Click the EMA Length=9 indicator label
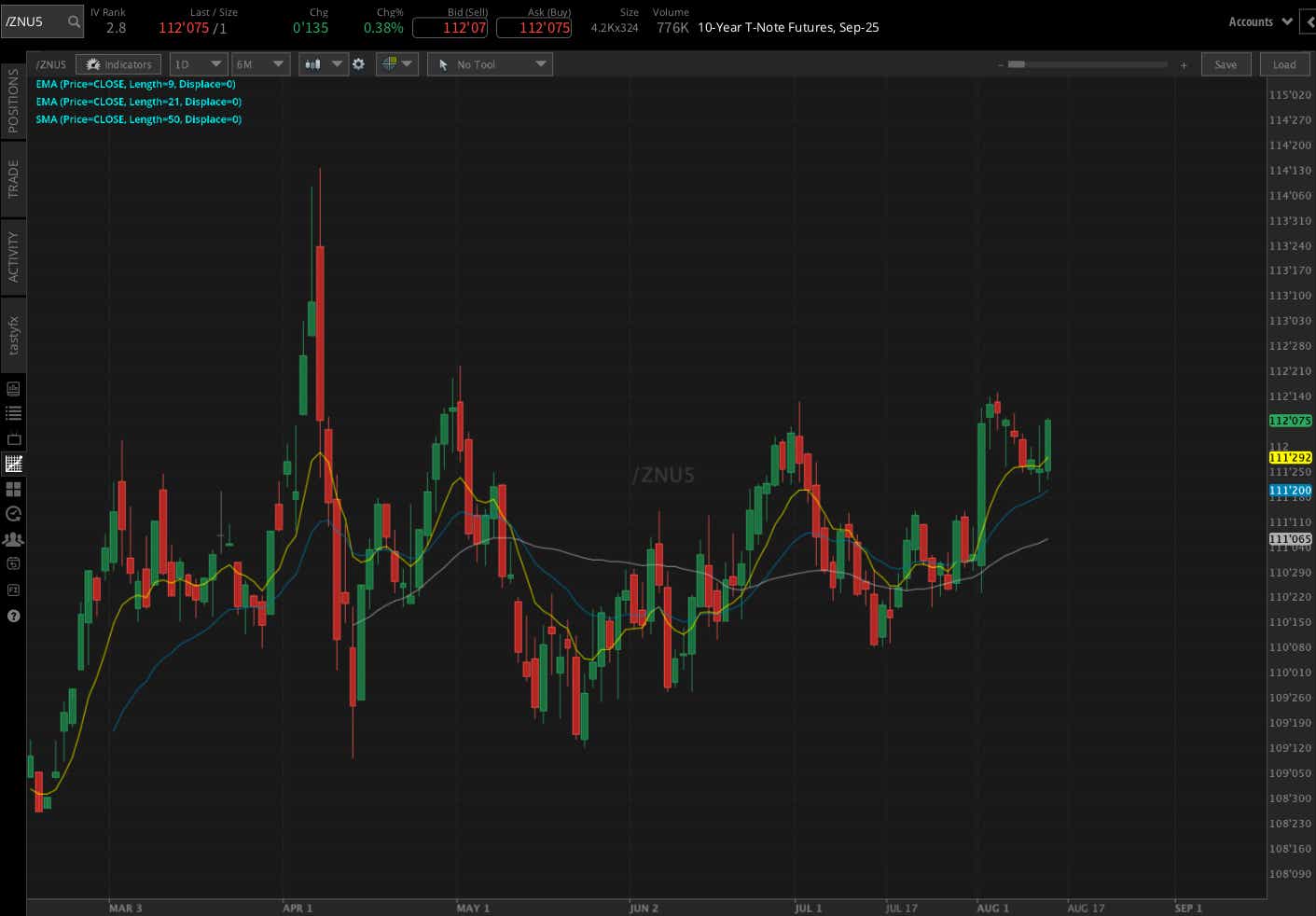 coord(136,84)
